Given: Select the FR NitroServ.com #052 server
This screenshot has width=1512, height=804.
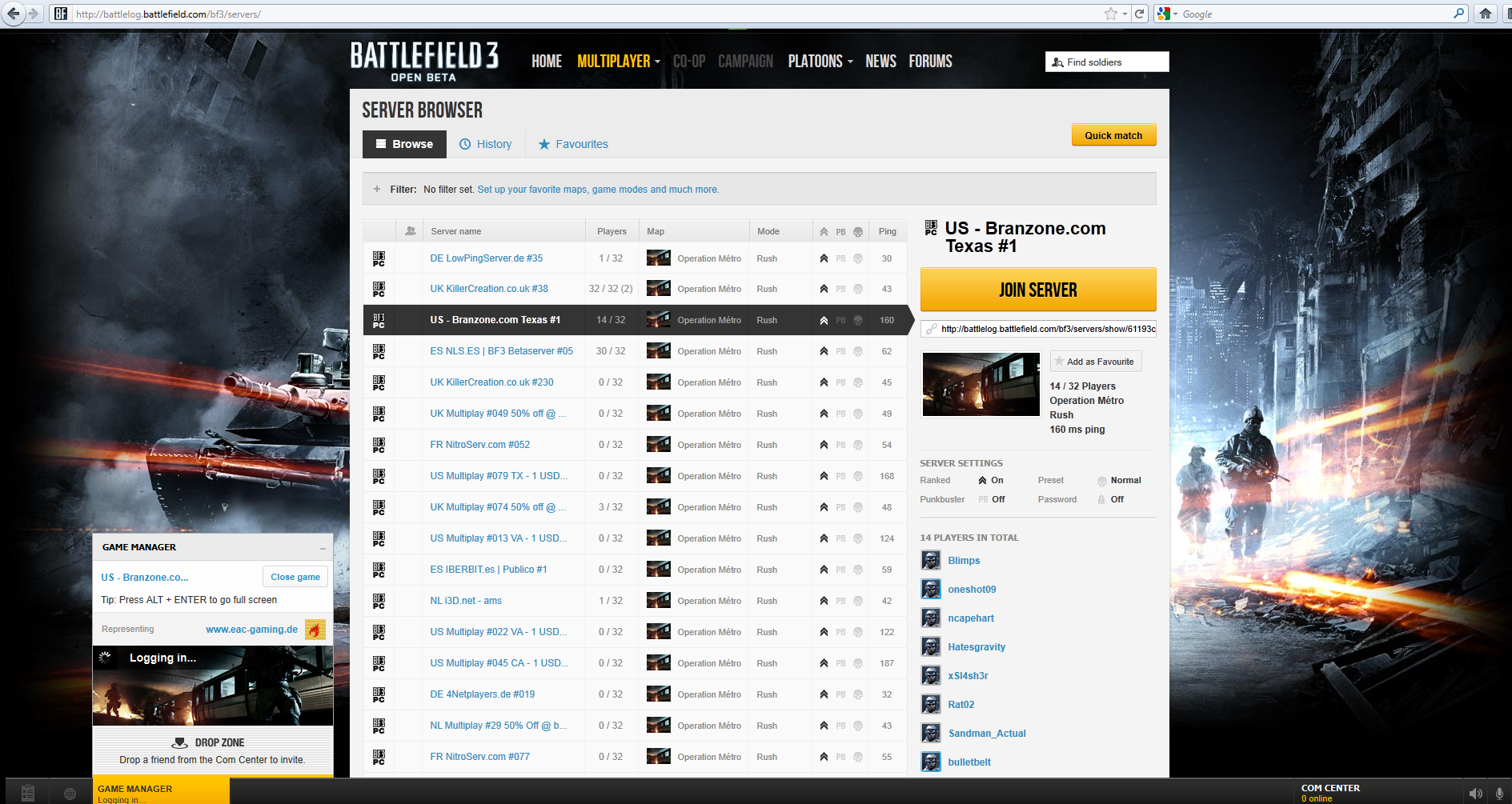Looking at the screenshot, I should (635, 445).
